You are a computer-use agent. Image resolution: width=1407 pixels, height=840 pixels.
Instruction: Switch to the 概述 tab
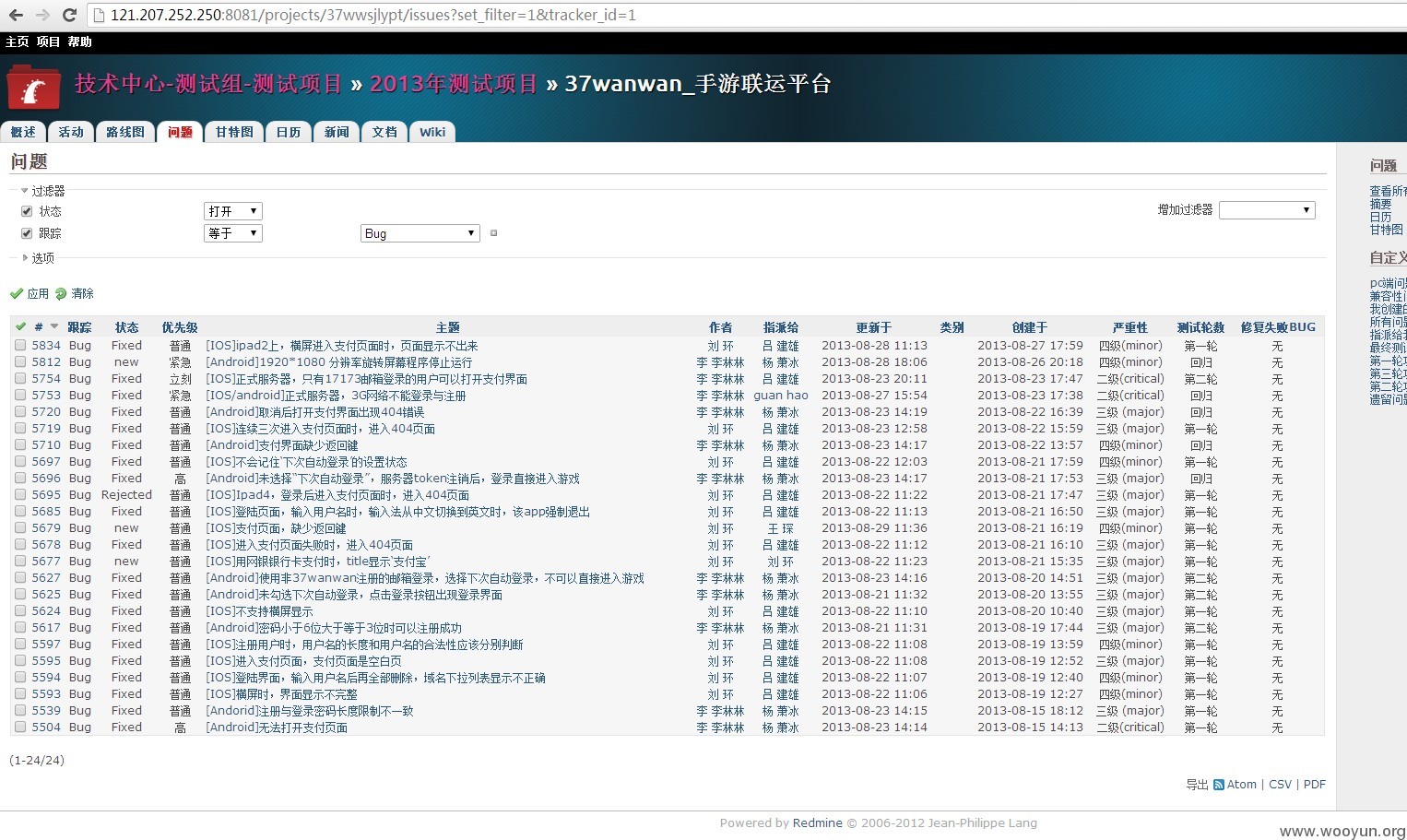23,132
